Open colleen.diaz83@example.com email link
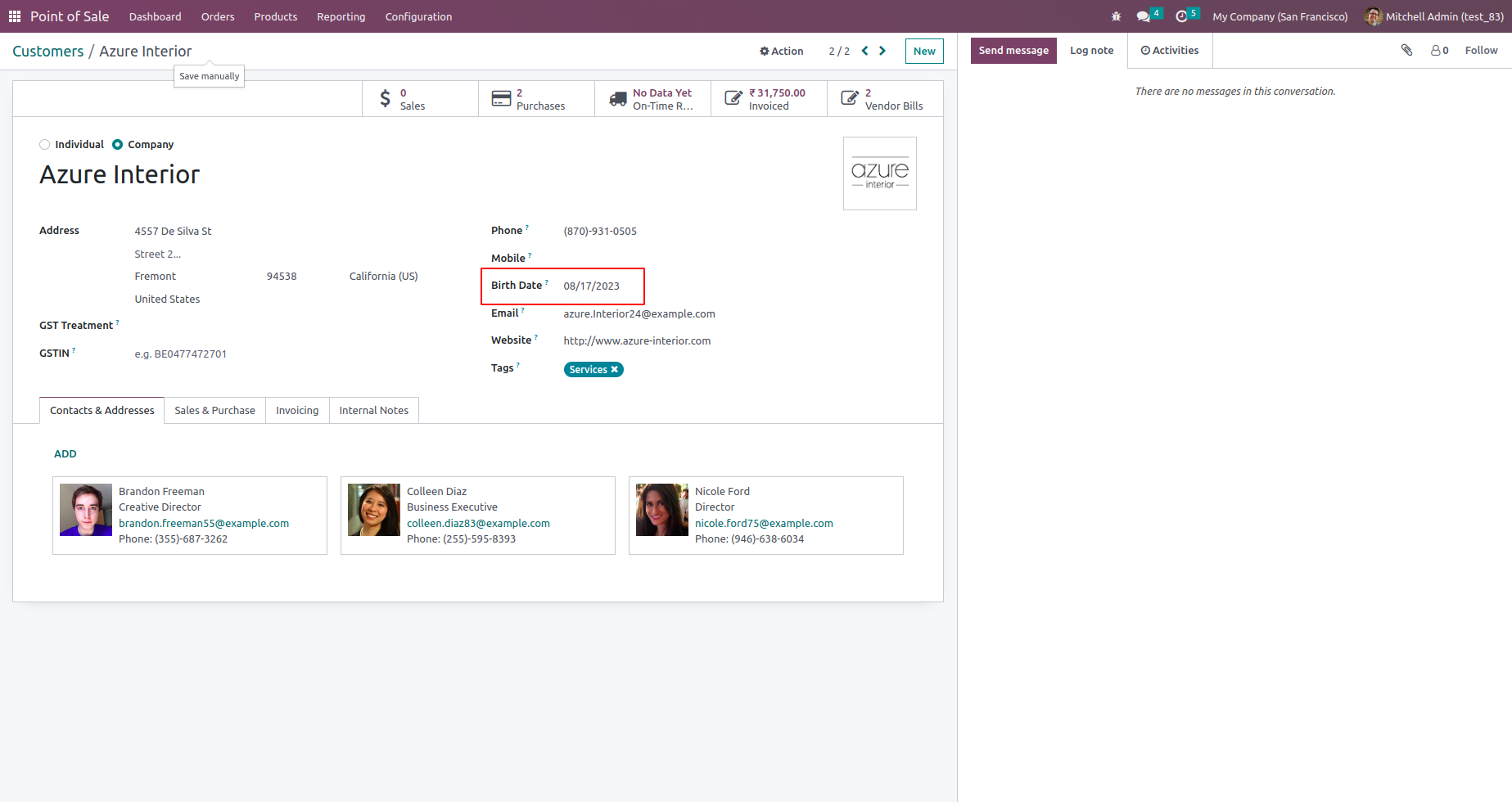This screenshot has width=1512, height=802. (478, 524)
